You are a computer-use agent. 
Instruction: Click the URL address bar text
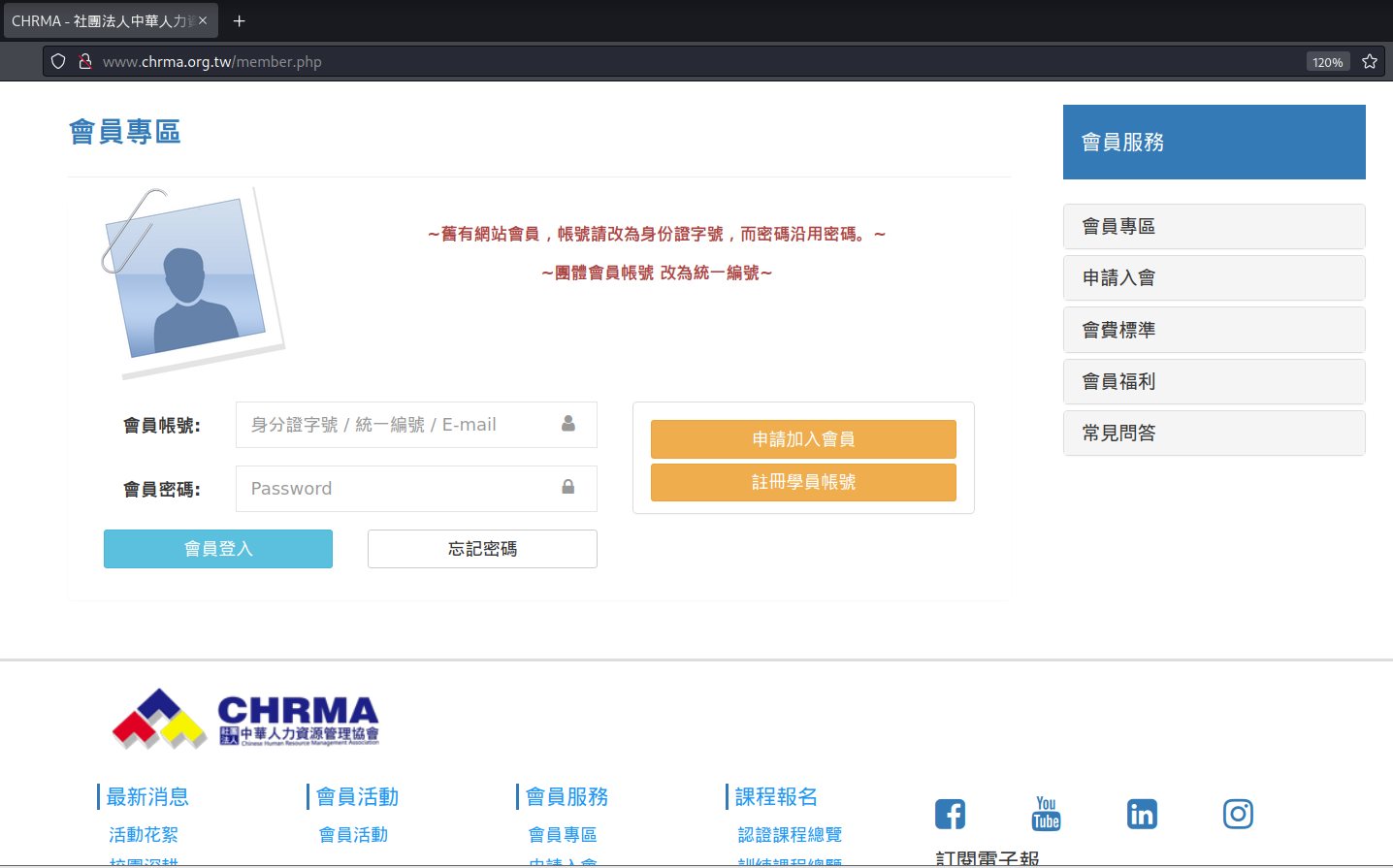(212, 61)
